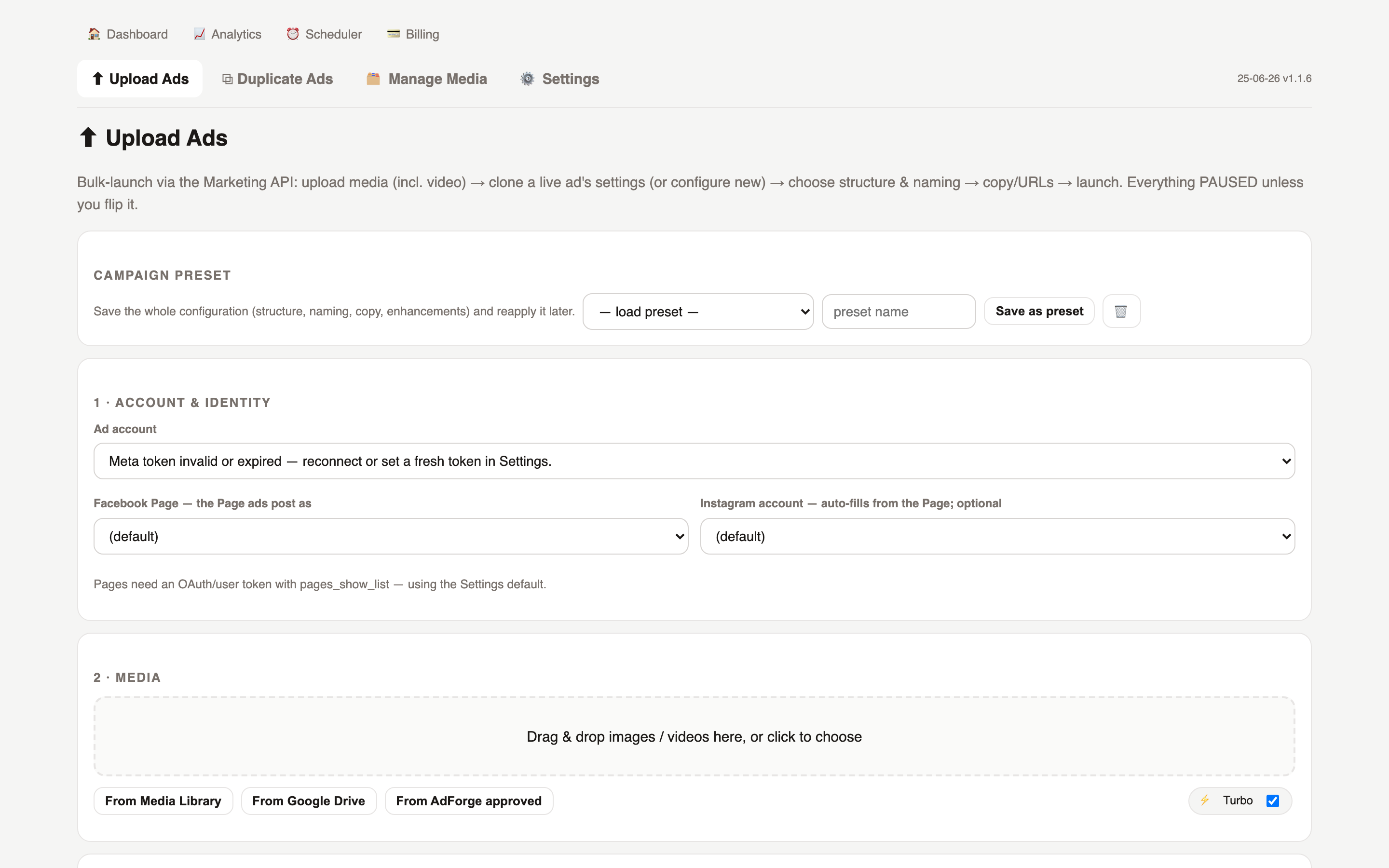The width and height of the screenshot is (1389, 868).
Task: Click the Save as preset button
Action: [1039, 311]
